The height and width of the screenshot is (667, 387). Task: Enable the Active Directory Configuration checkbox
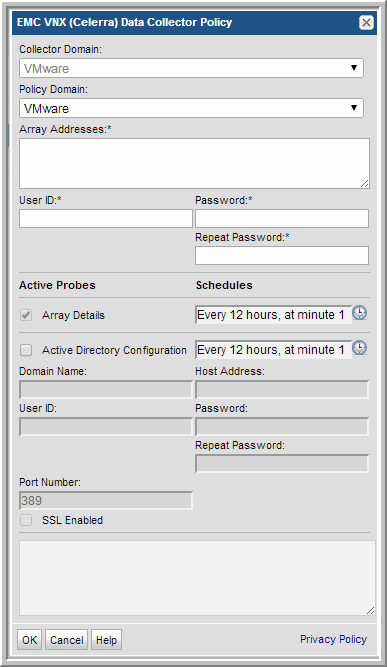pyautogui.click(x=26, y=350)
